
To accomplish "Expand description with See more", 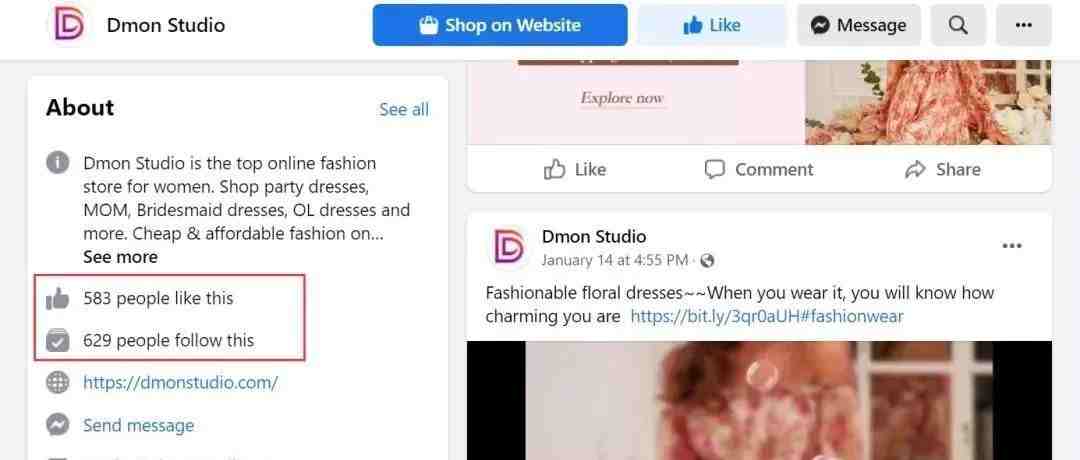I will click(121, 257).
